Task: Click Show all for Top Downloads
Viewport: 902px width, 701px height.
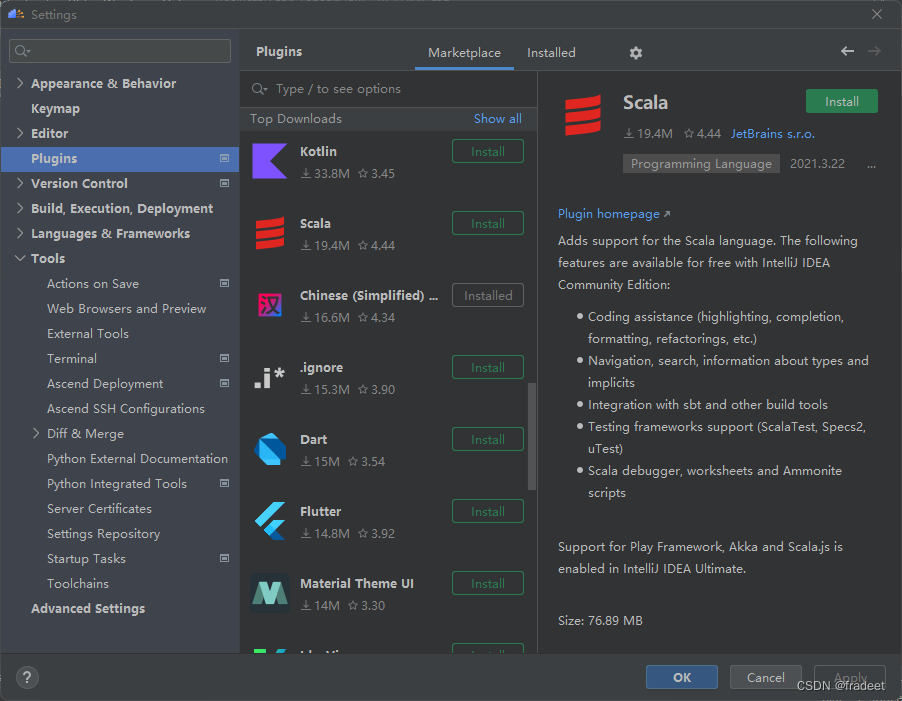Action: 498,118
